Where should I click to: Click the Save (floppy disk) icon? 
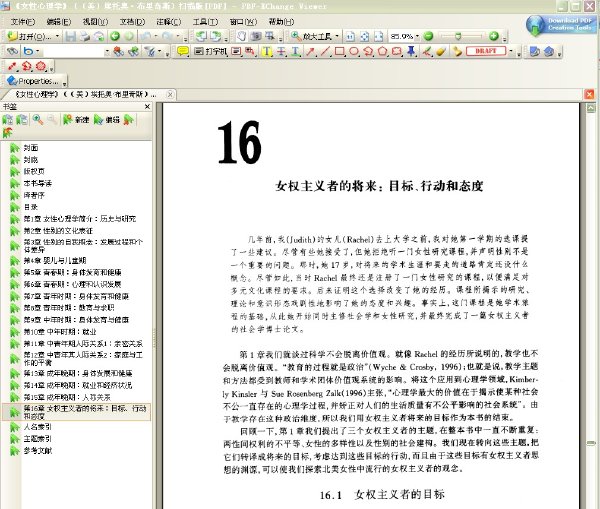click(70, 36)
